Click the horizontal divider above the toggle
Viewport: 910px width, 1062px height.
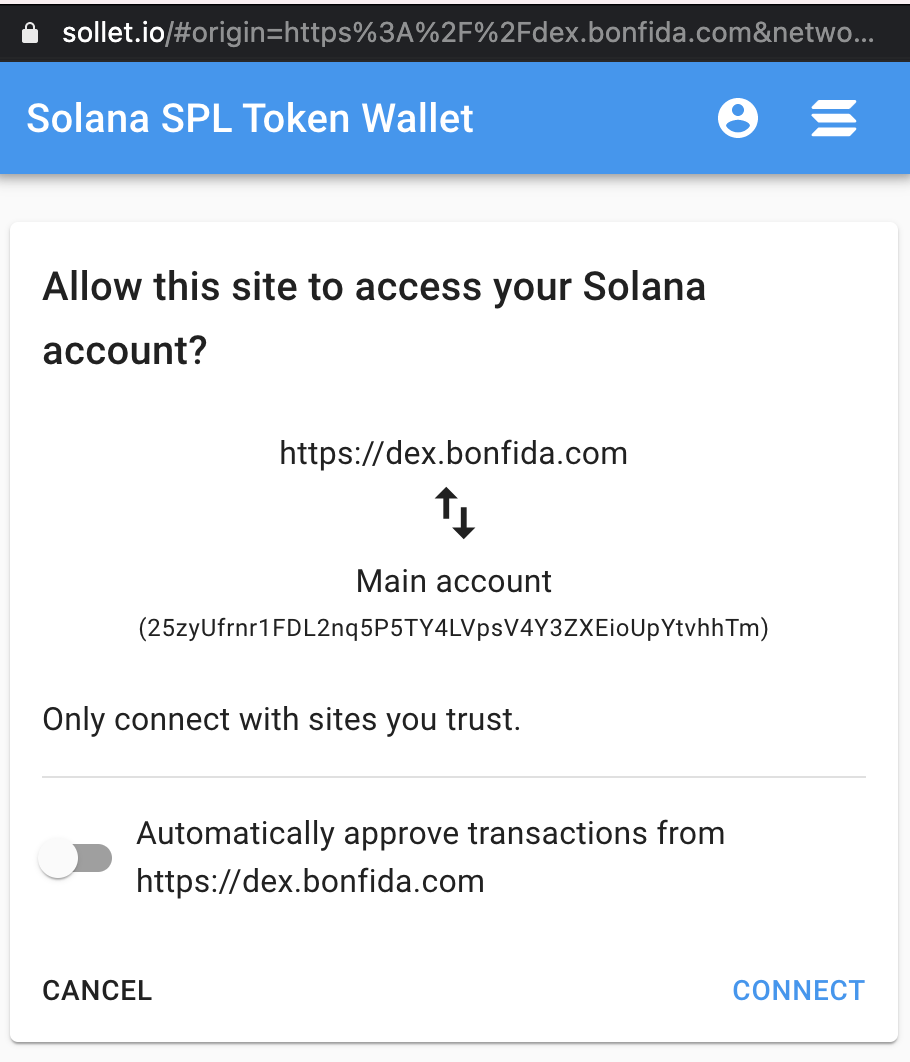[454, 777]
